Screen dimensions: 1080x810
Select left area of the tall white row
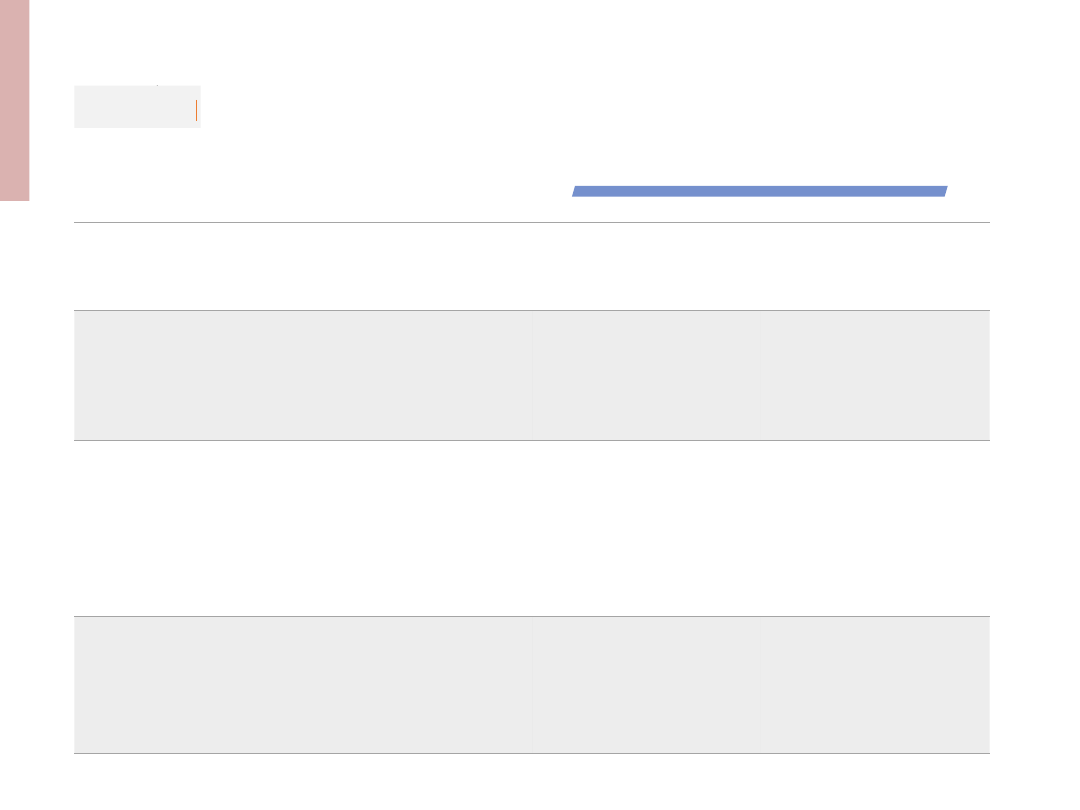point(303,528)
